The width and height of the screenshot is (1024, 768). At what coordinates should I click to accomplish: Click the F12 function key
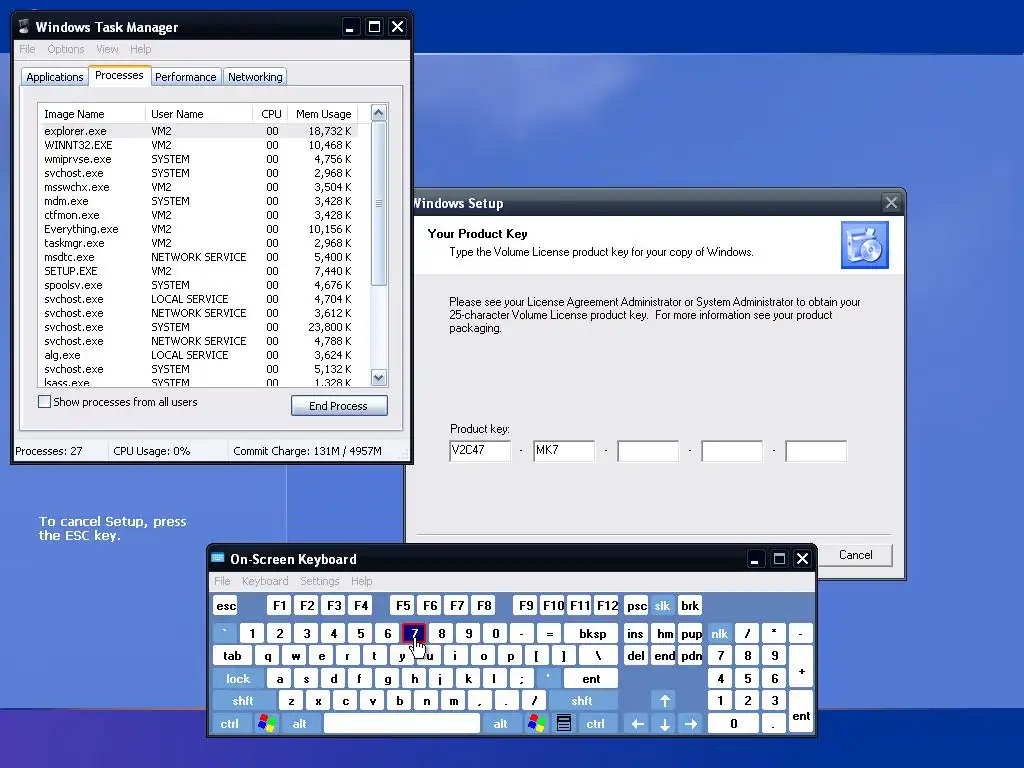pos(607,605)
